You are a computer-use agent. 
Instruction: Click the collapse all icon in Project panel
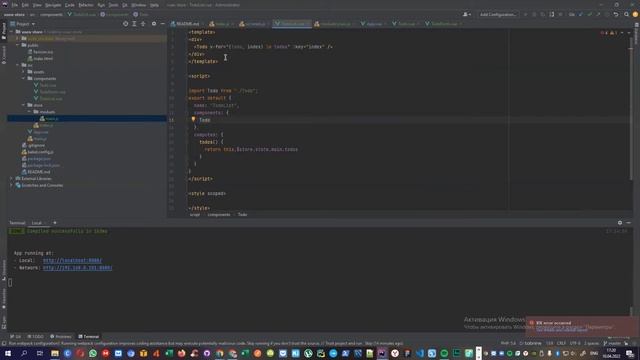coord(143,24)
